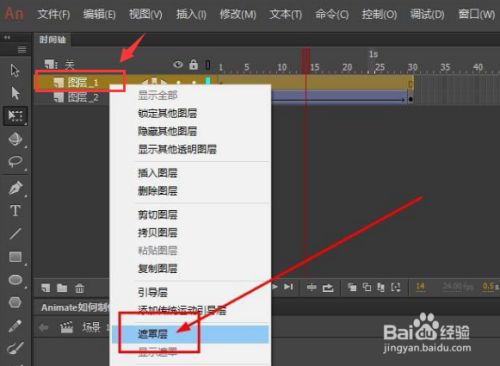Select the Pen tool
This screenshot has height=366, width=500.
pos(15,188)
